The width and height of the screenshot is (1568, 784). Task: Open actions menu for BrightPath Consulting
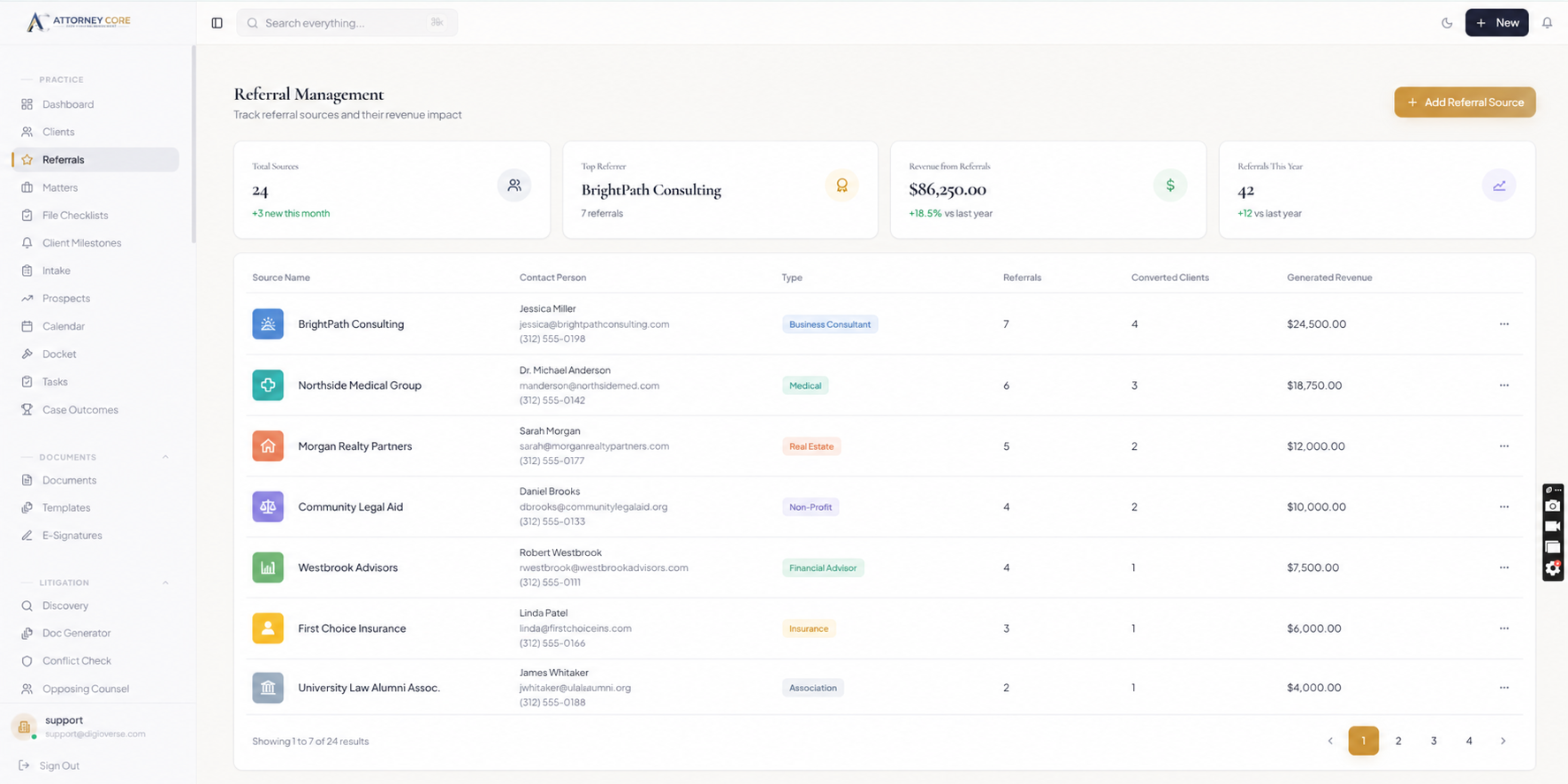coord(1504,324)
